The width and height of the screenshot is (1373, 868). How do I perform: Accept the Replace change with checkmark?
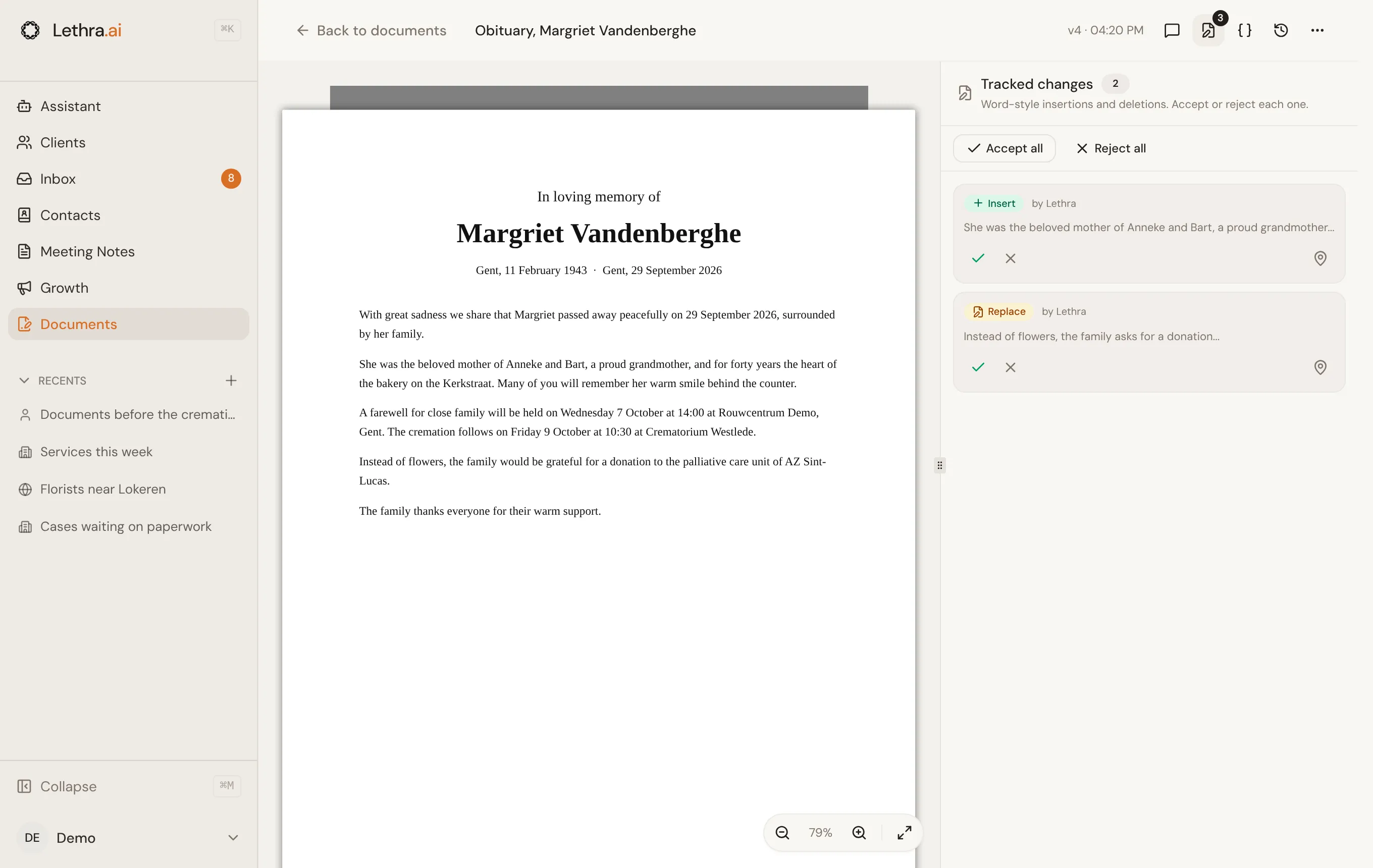click(x=978, y=367)
